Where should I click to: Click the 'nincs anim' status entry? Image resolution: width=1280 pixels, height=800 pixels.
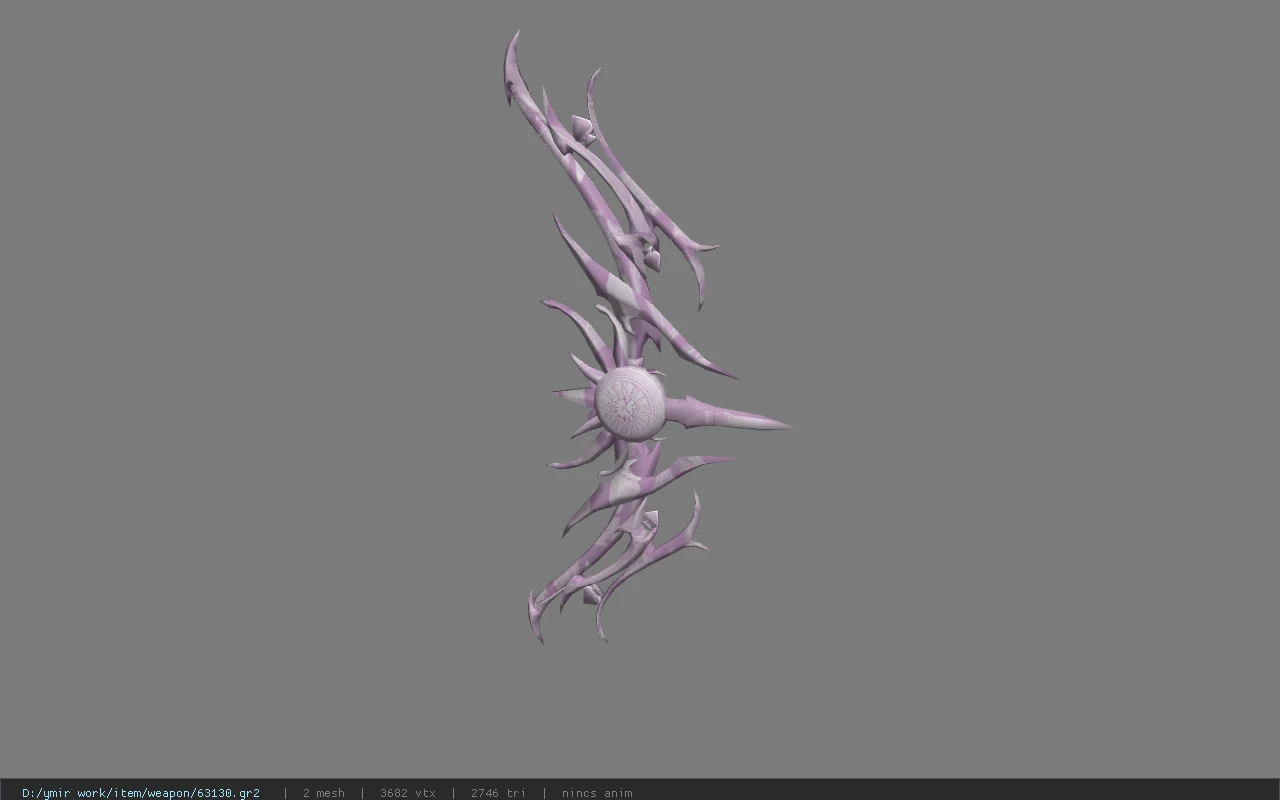597,793
